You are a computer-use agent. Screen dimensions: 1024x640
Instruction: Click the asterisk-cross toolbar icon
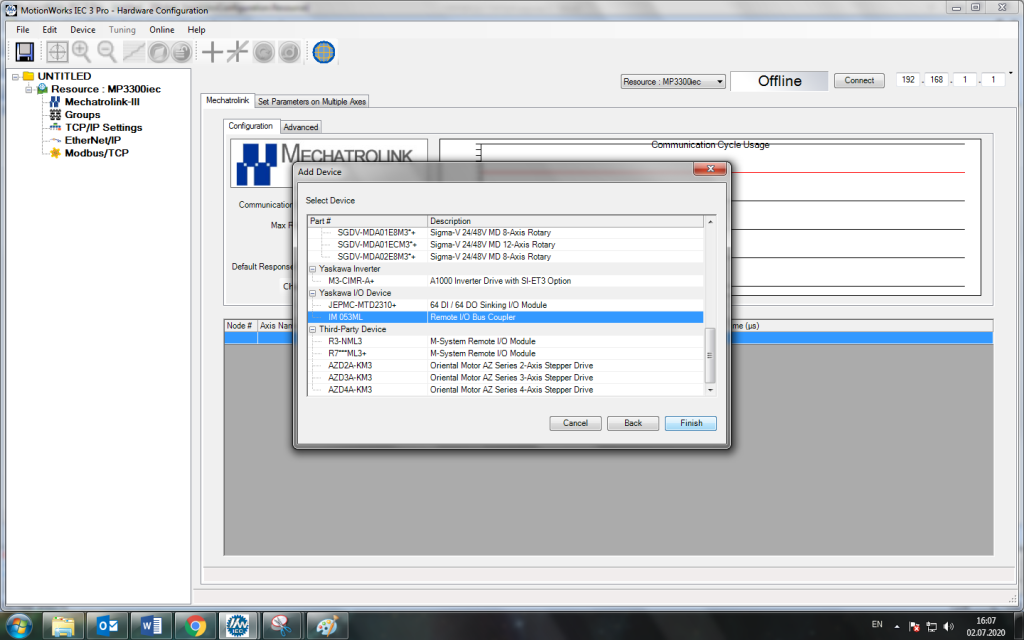(238, 52)
